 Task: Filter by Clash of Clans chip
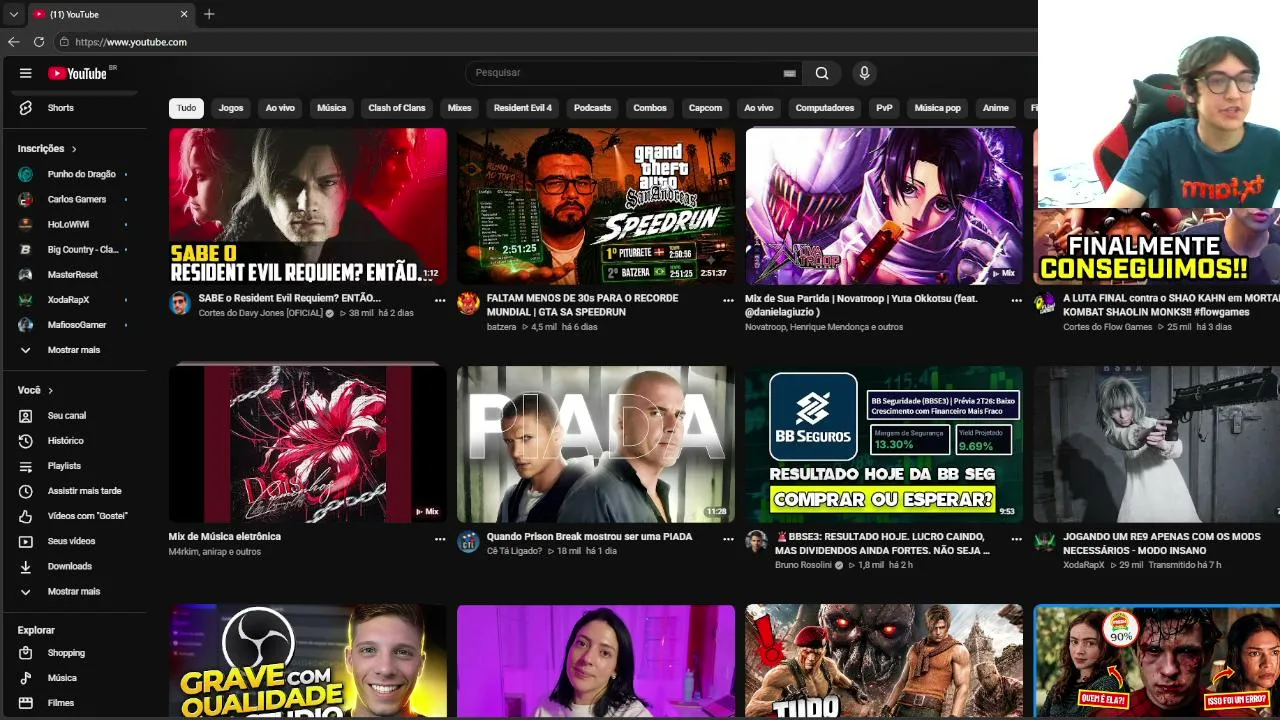pyautogui.click(x=397, y=108)
